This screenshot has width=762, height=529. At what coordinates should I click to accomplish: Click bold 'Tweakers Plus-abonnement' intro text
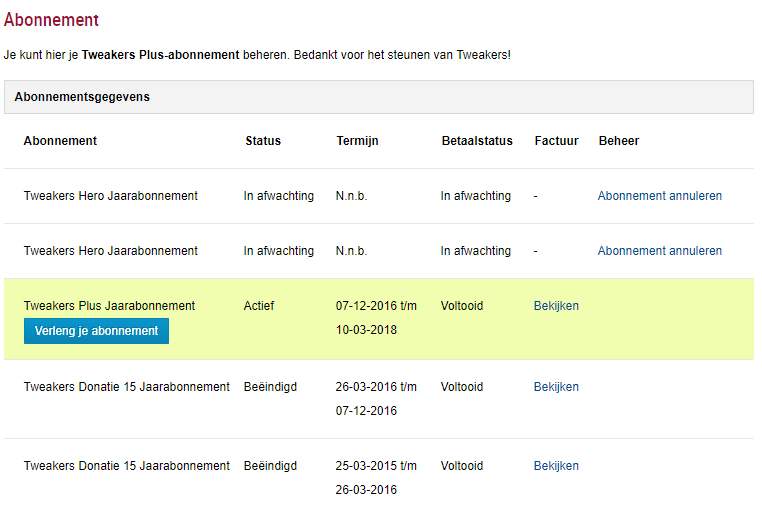(x=160, y=54)
